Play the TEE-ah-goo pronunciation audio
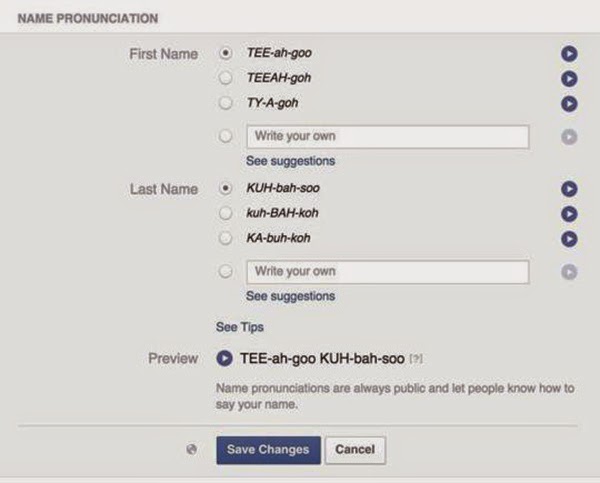 tap(569, 54)
